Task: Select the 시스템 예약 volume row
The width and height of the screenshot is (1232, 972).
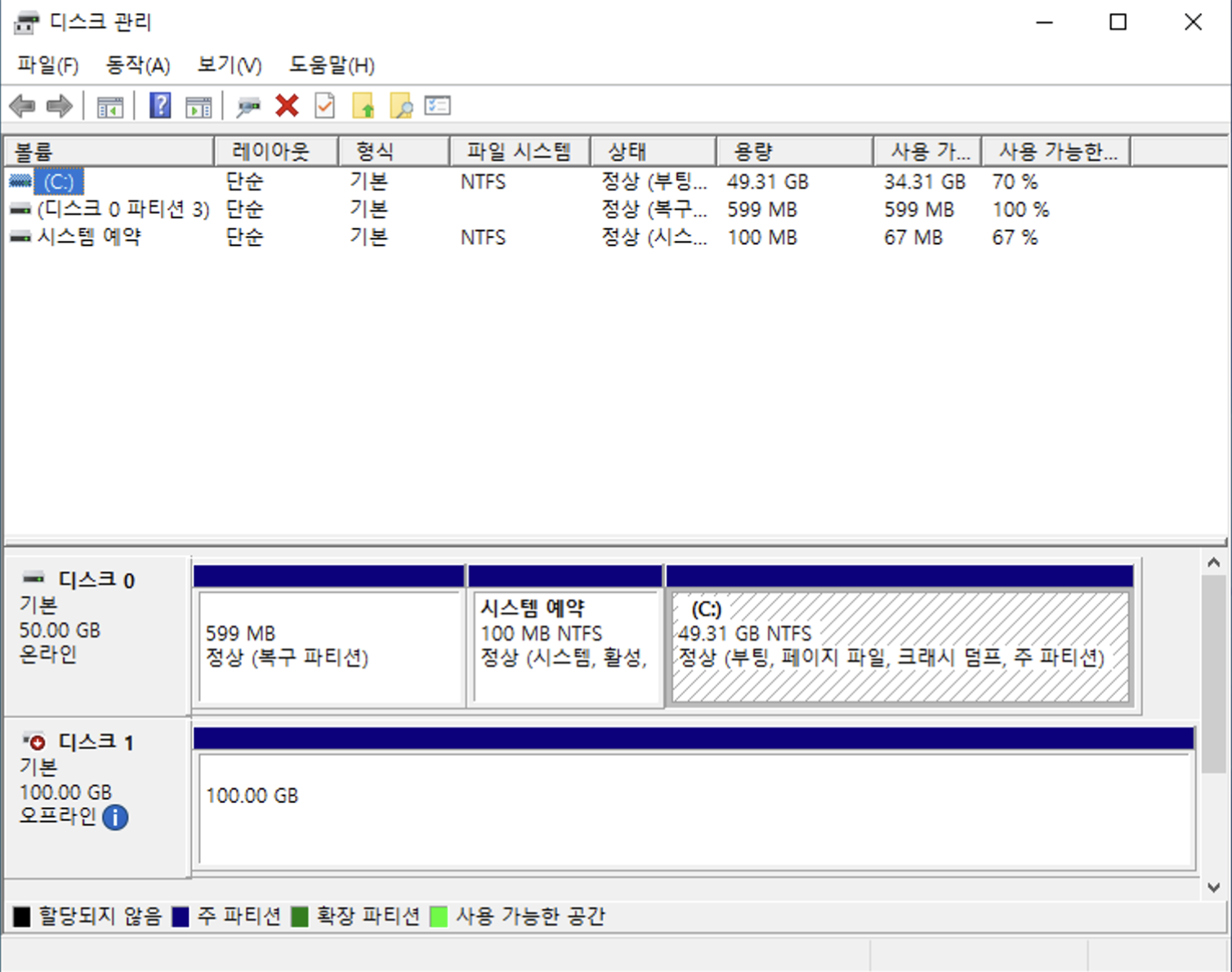Action: 89,237
